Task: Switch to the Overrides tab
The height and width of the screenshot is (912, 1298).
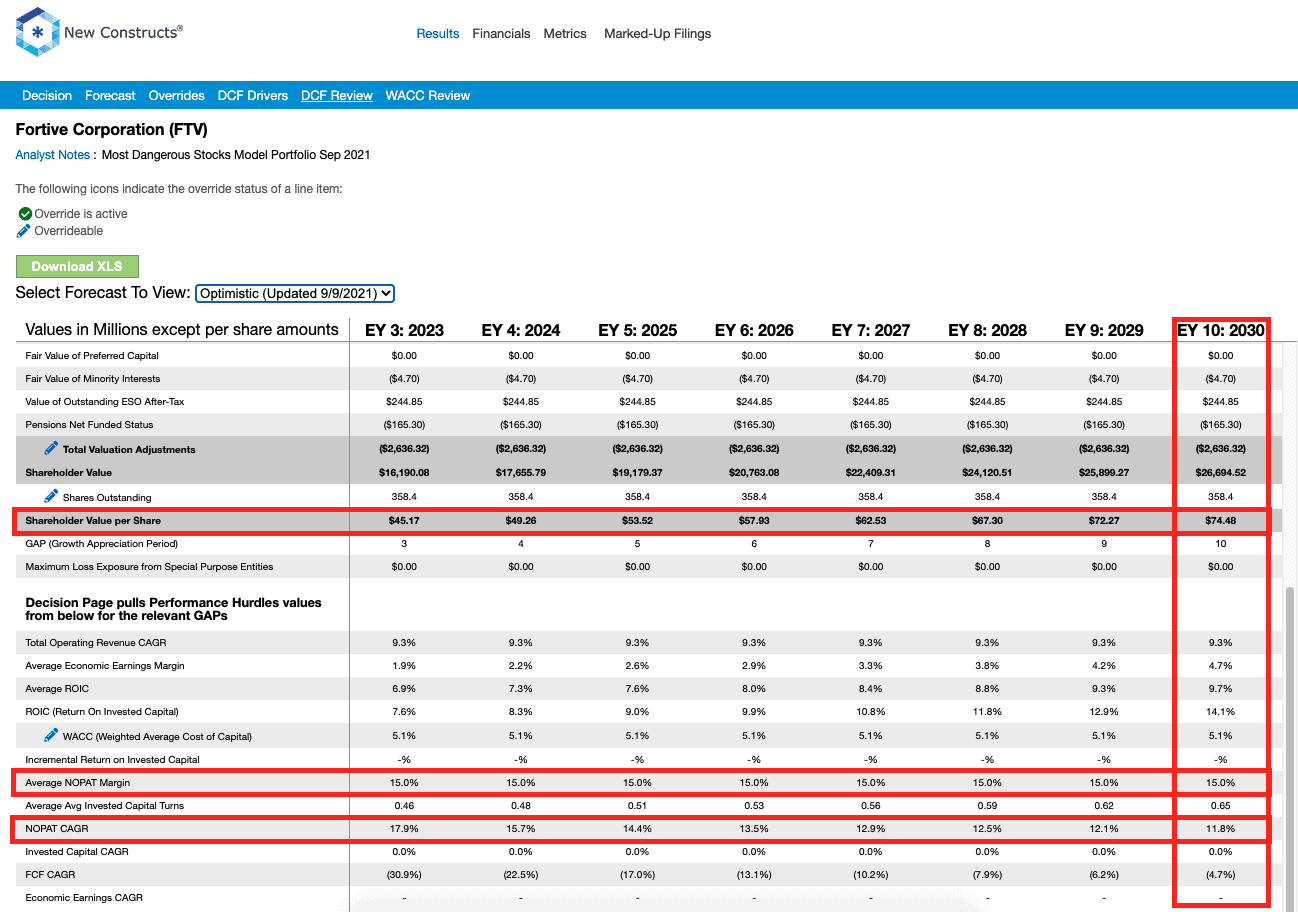Action: coord(176,96)
